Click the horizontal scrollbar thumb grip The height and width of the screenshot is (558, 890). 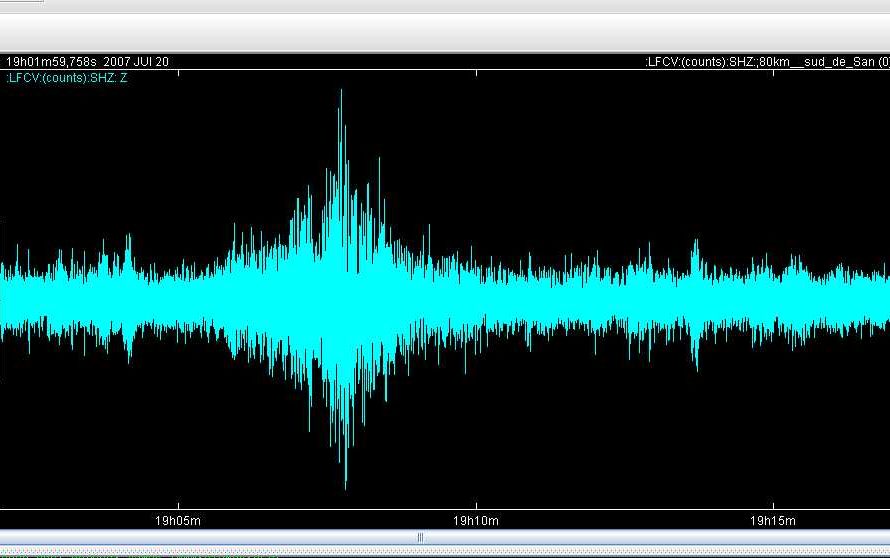click(420, 537)
